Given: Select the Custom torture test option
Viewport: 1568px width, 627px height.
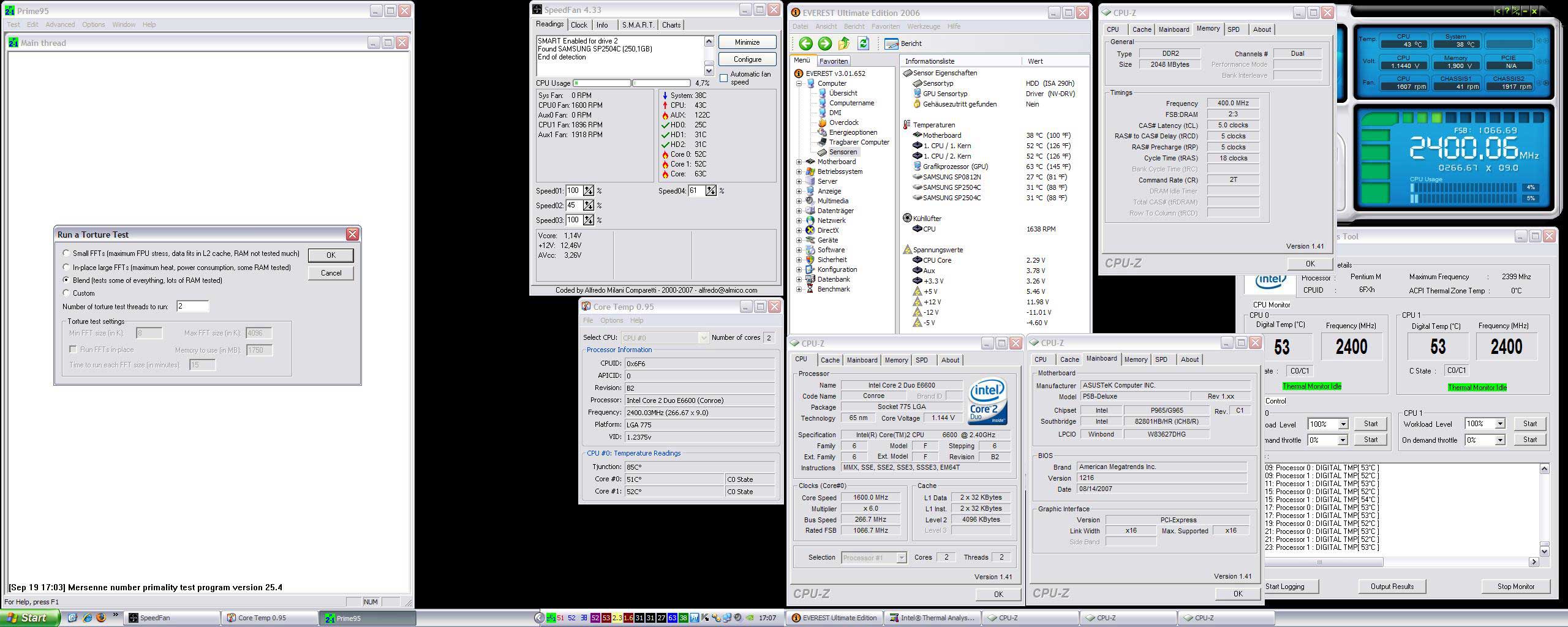Looking at the screenshot, I should [x=66, y=293].
